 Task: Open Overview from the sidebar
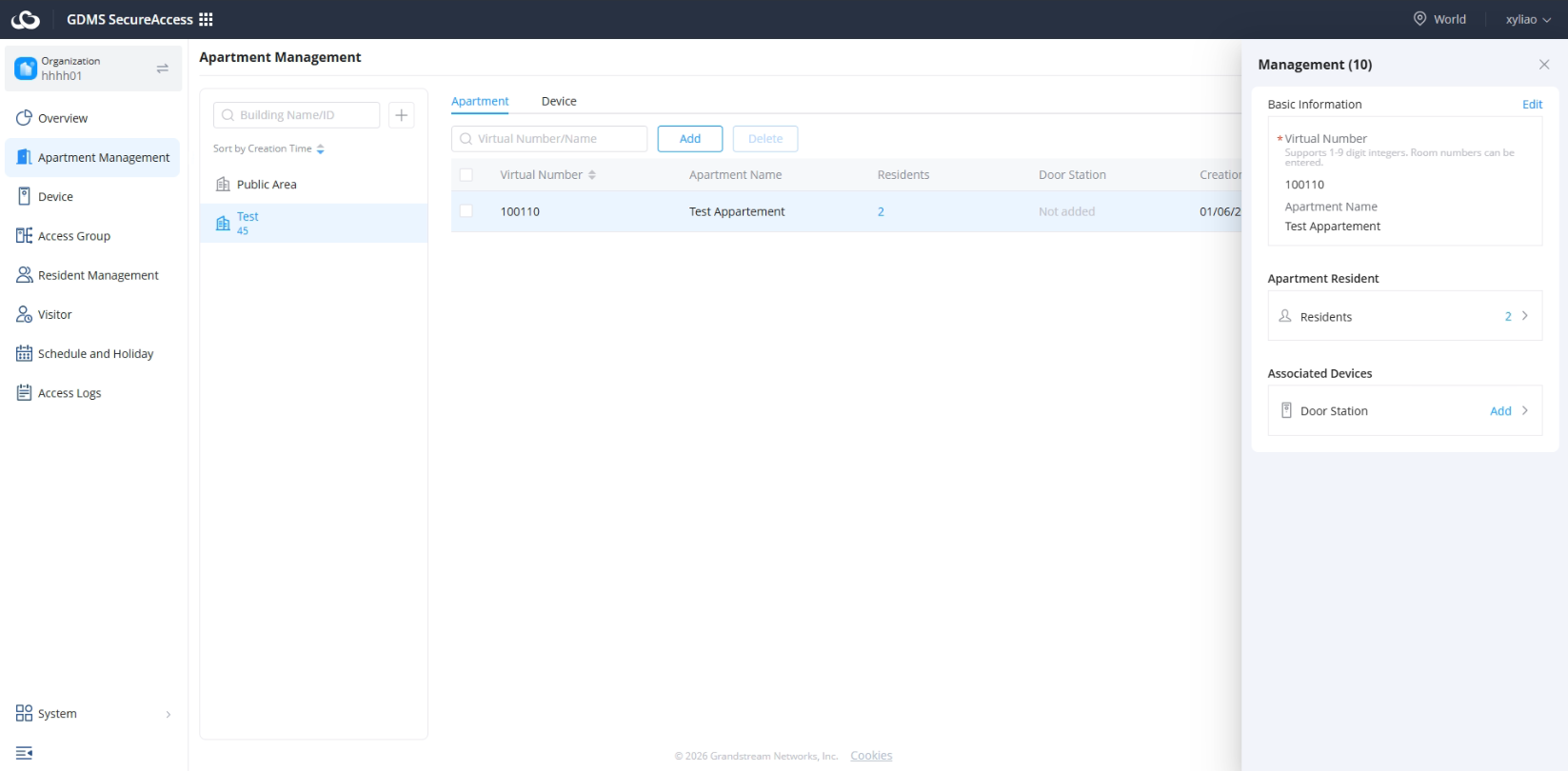tap(92, 118)
